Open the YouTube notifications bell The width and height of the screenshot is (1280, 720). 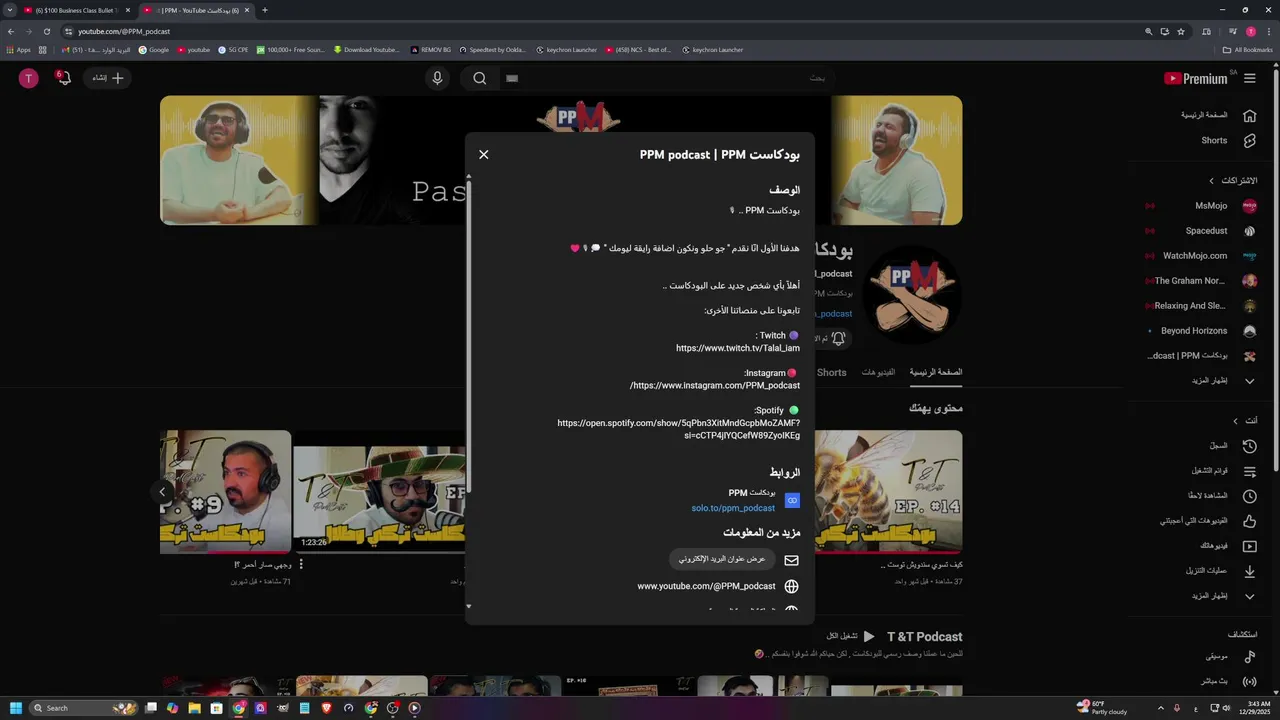64,78
